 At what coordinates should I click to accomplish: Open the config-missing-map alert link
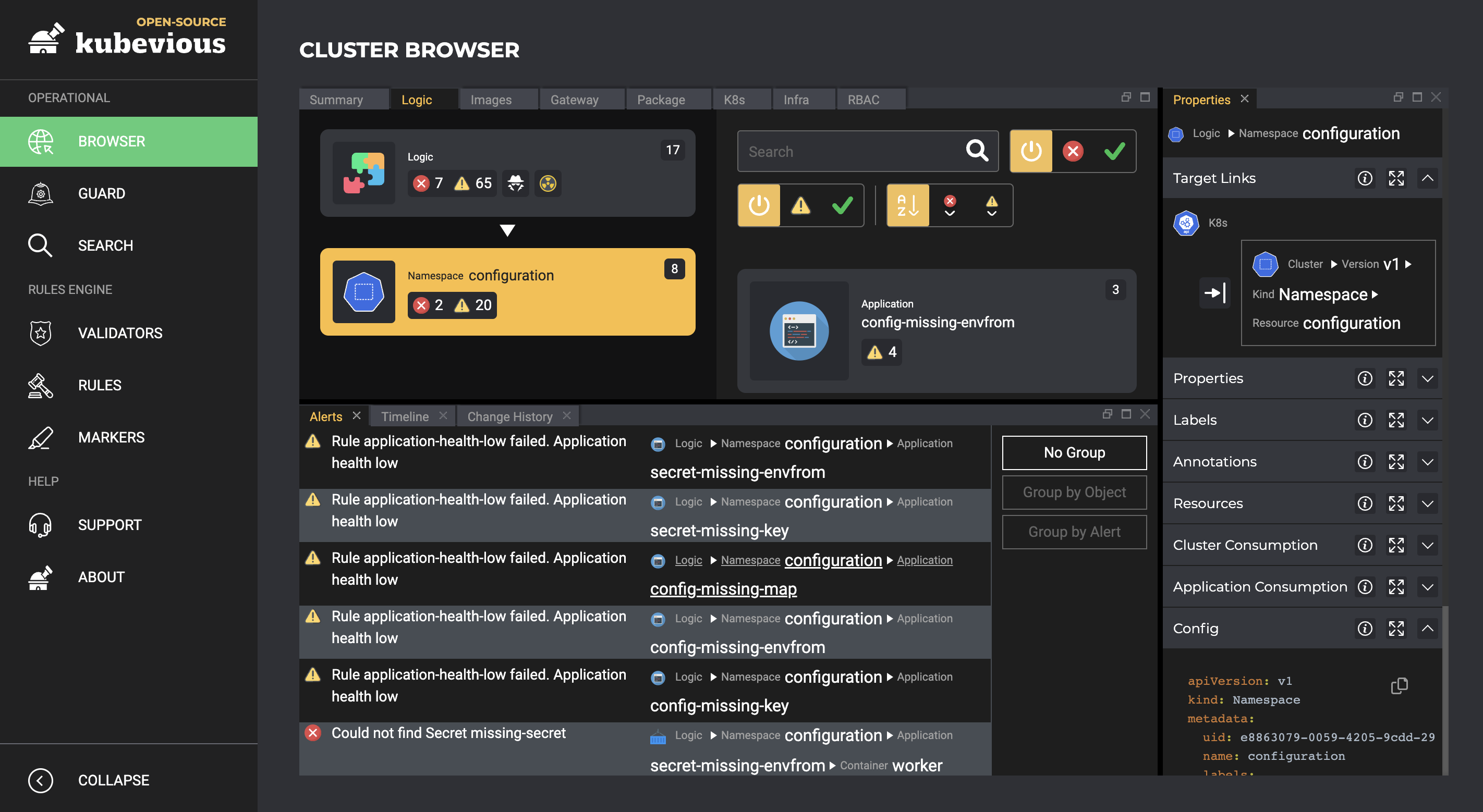724,589
